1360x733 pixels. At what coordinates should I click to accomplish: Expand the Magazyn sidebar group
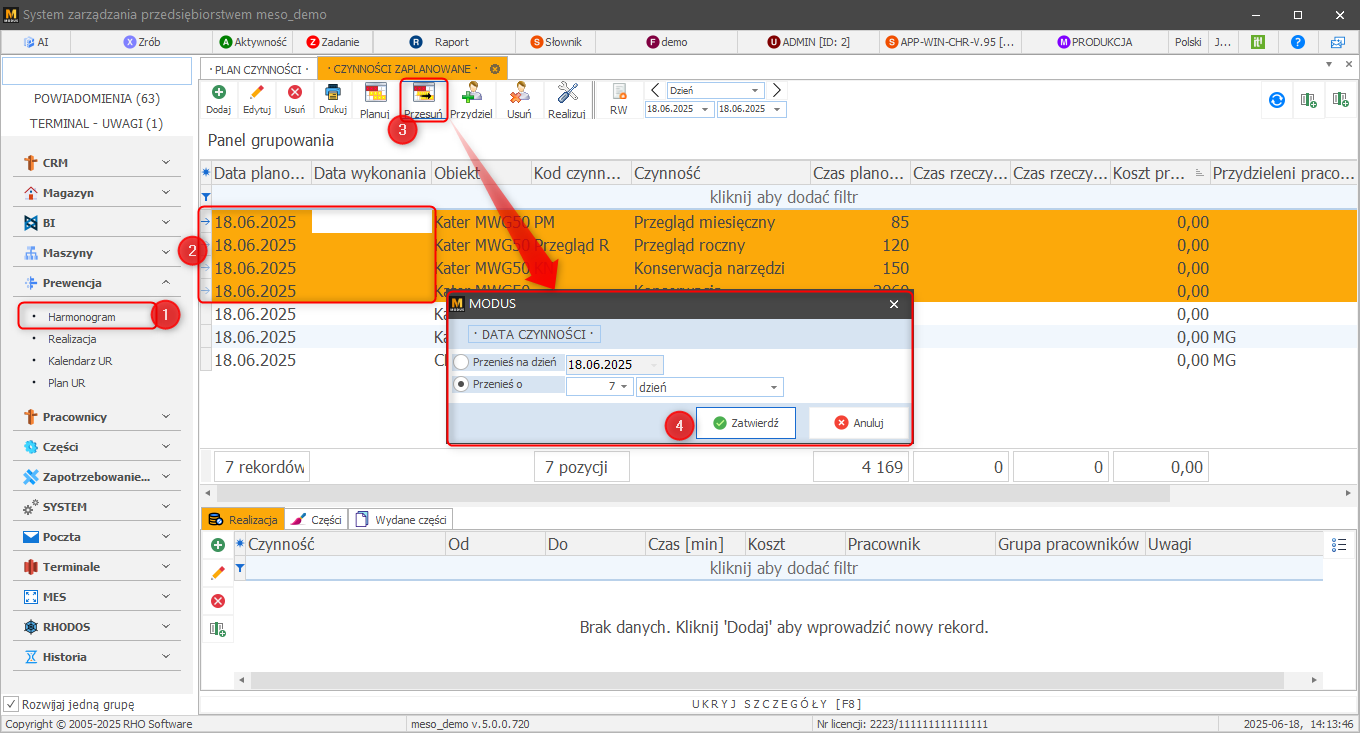click(97, 193)
